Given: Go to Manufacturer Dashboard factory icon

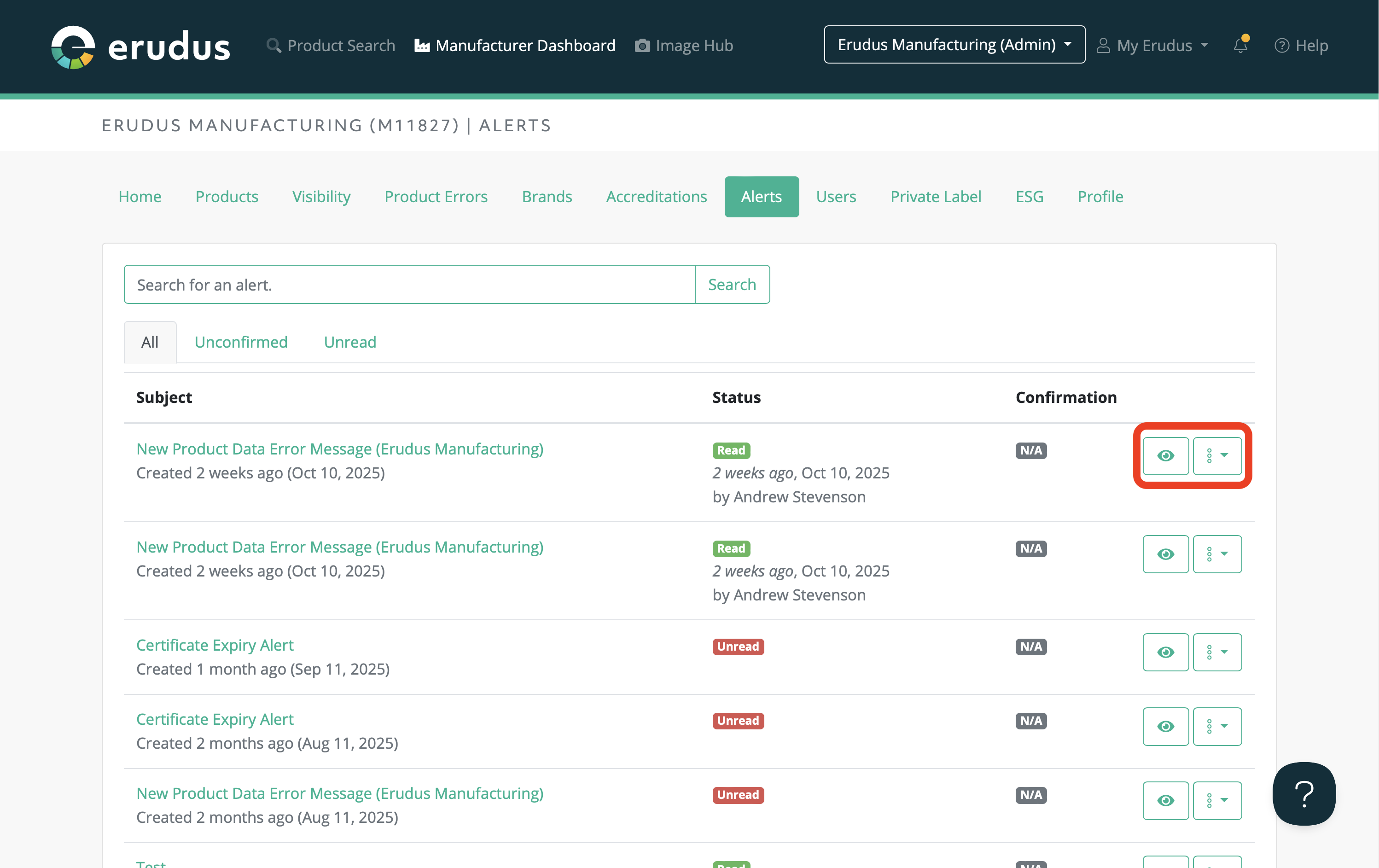Looking at the screenshot, I should 422,45.
